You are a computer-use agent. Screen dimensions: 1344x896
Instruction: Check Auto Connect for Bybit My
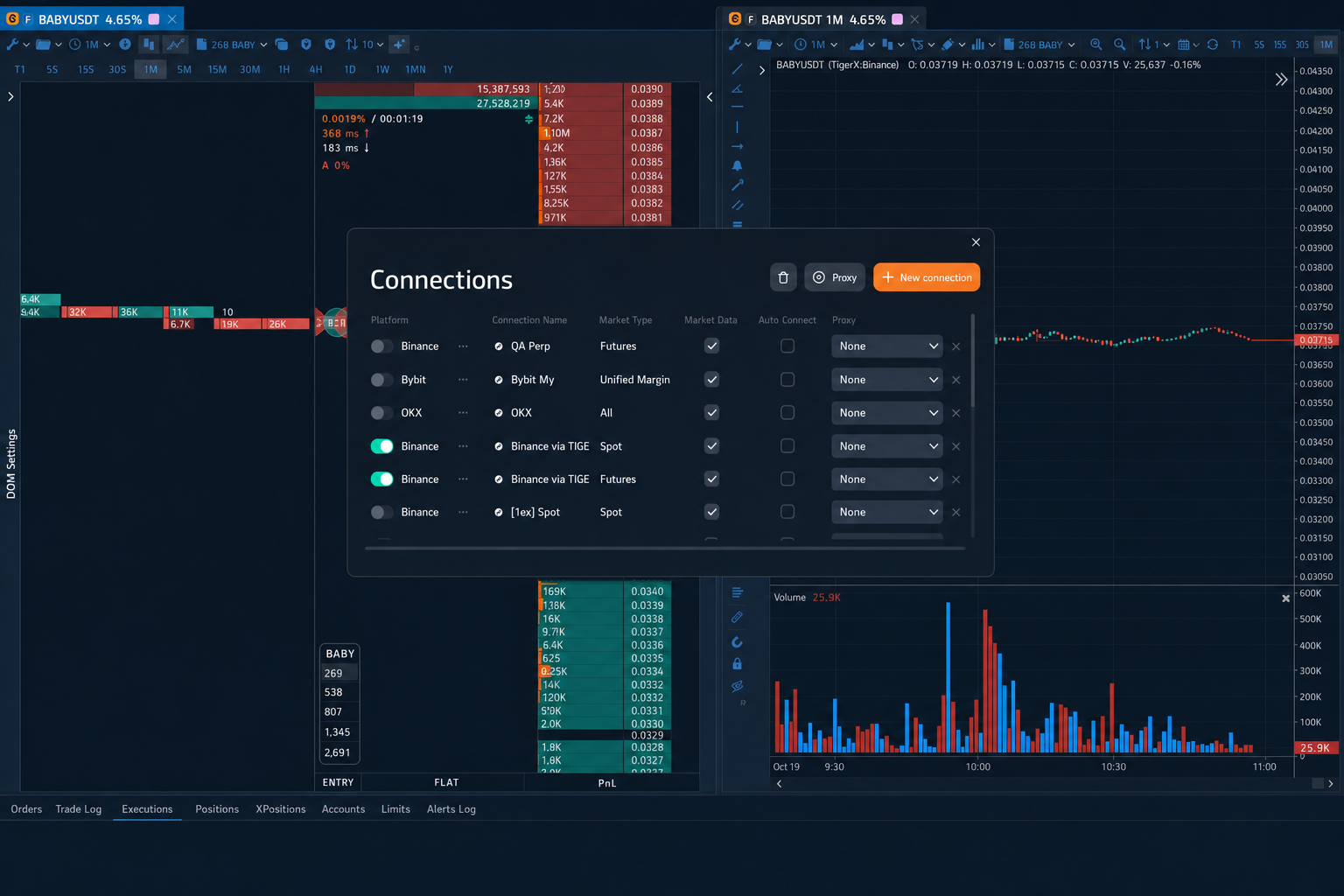787,380
